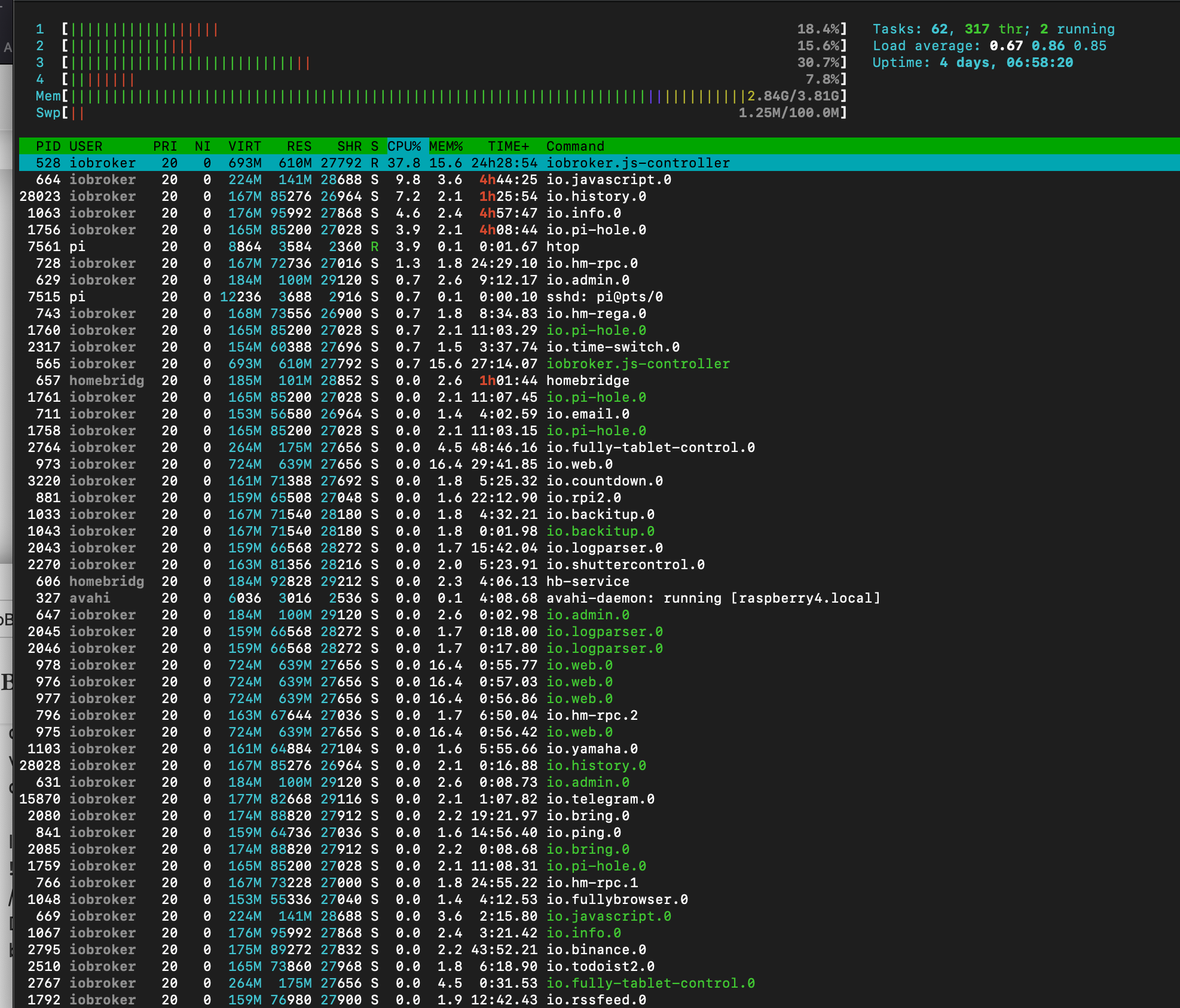This screenshot has height=1008, width=1180.
Task: Select the homebridge process row PID 657
Action: [x=587, y=381]
